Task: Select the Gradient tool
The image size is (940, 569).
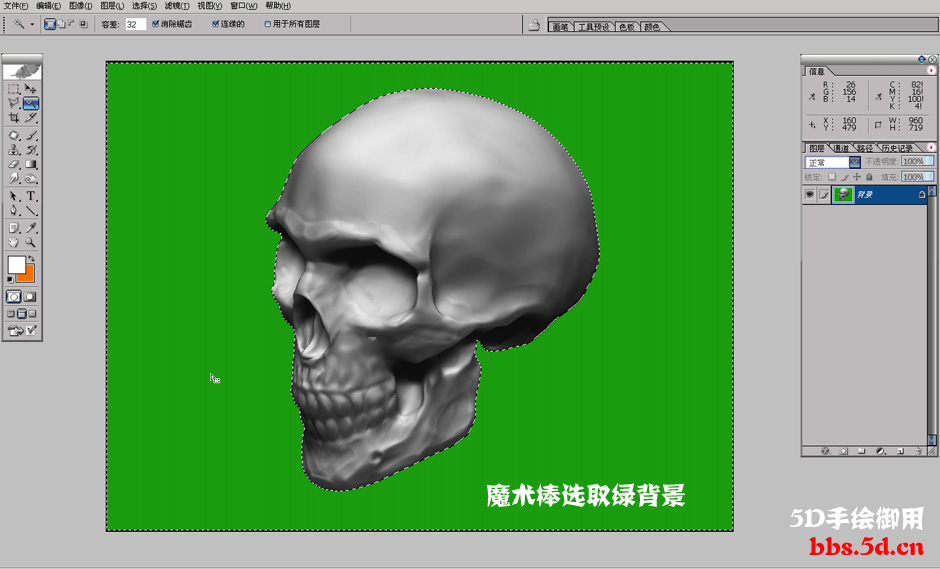Action: coord(31,164)
